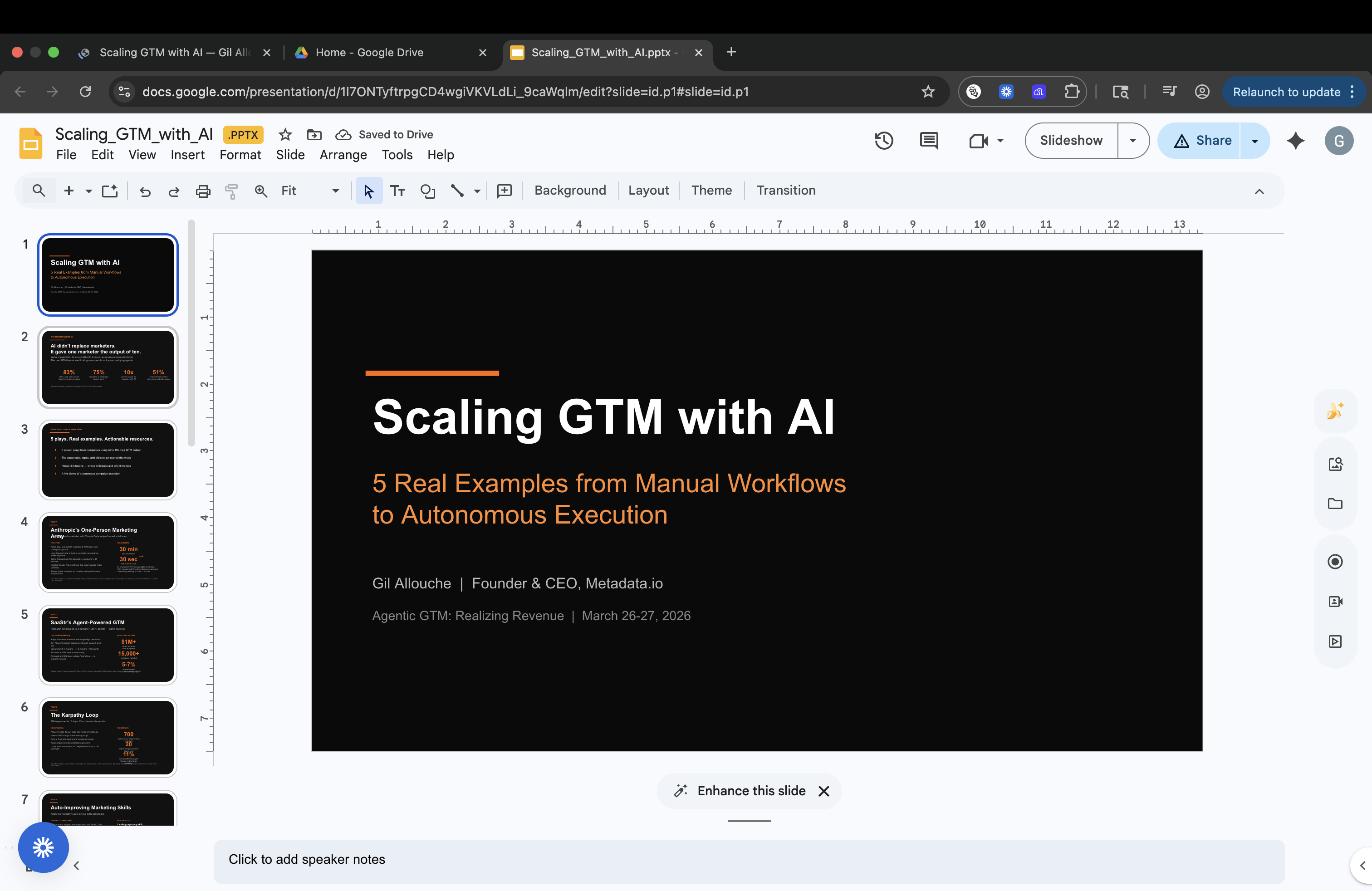The image size is (1372, 891).
Task: Open version history clock icon
Action: (x=884, y=141)
